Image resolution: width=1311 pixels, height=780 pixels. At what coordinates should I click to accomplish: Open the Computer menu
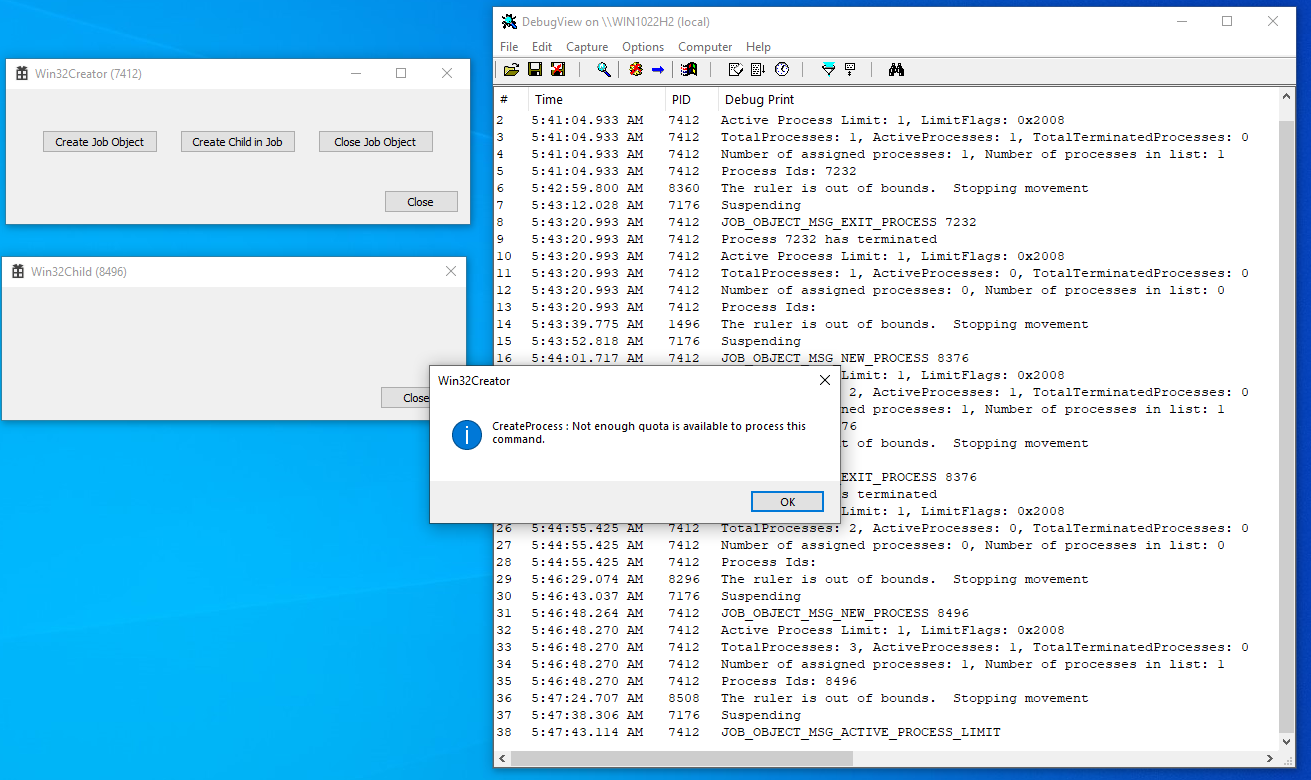coord(705,47)
